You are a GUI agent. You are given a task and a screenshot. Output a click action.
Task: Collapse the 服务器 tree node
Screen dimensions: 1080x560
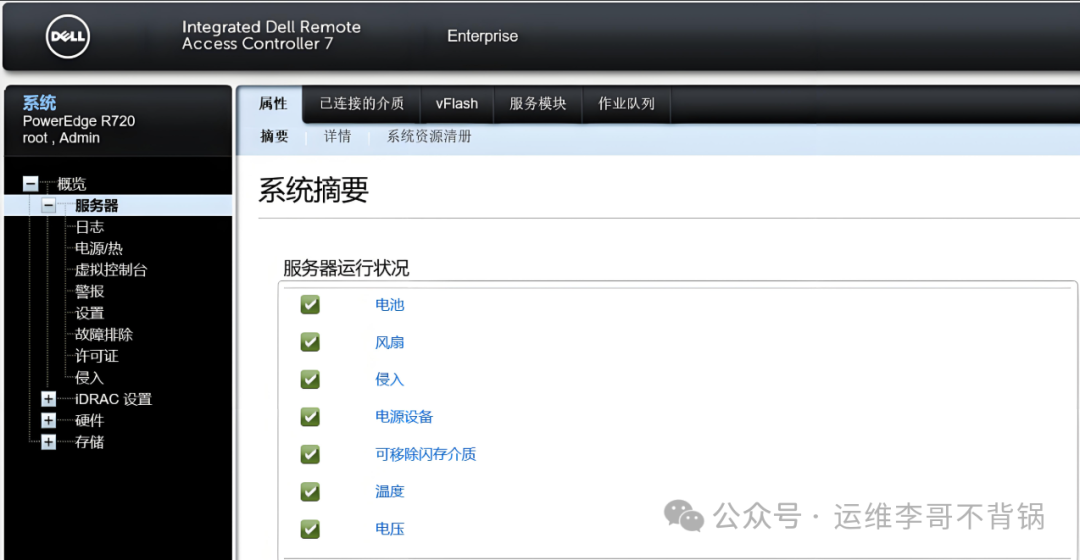[x=48, y=205]
